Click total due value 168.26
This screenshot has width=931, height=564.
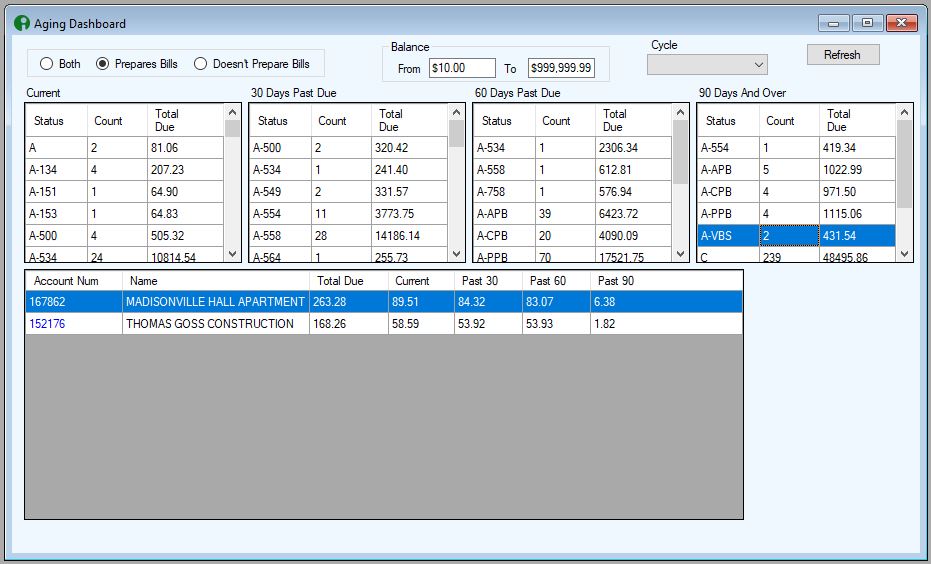click(x=349, y=324)
